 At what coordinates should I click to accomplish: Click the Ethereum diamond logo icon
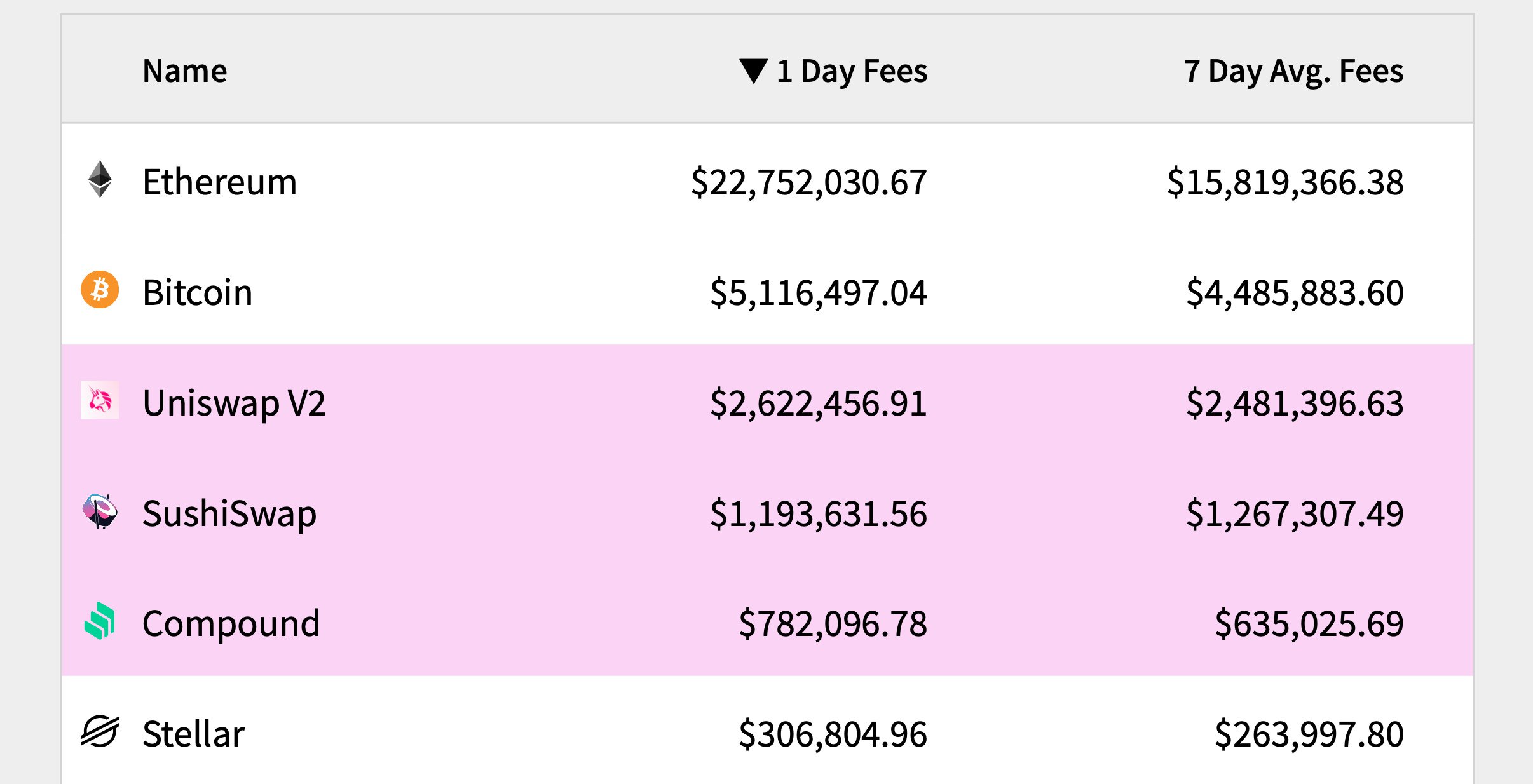pos(100,179)
